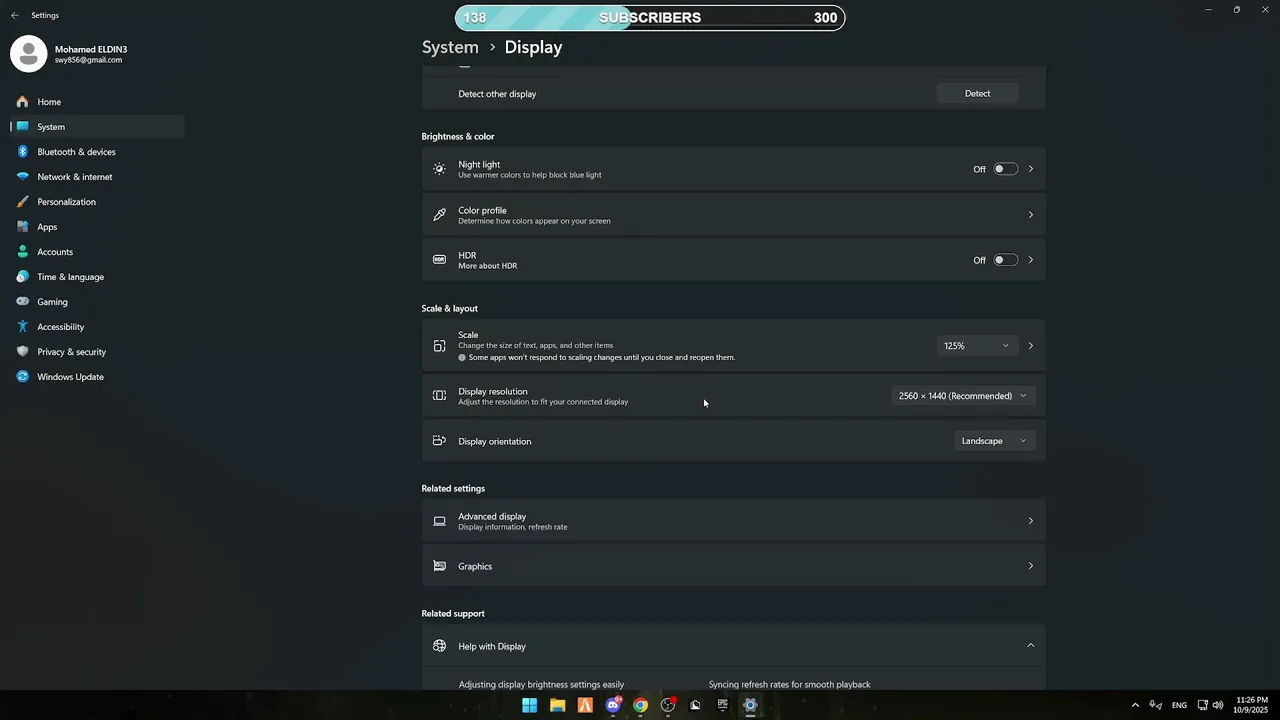1280x720 pixels.
Task: Open Bluetooth & devices settings
Action: click(x=97, y=152)
